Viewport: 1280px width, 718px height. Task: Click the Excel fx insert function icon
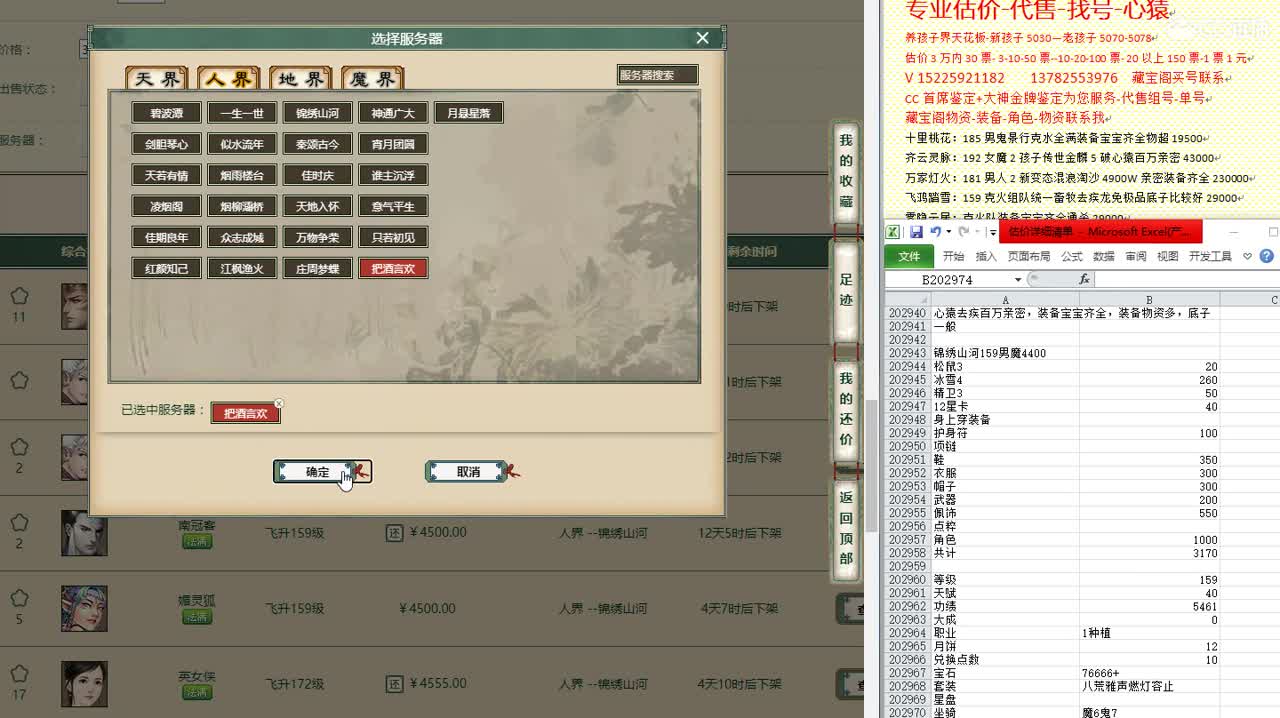1085,280
